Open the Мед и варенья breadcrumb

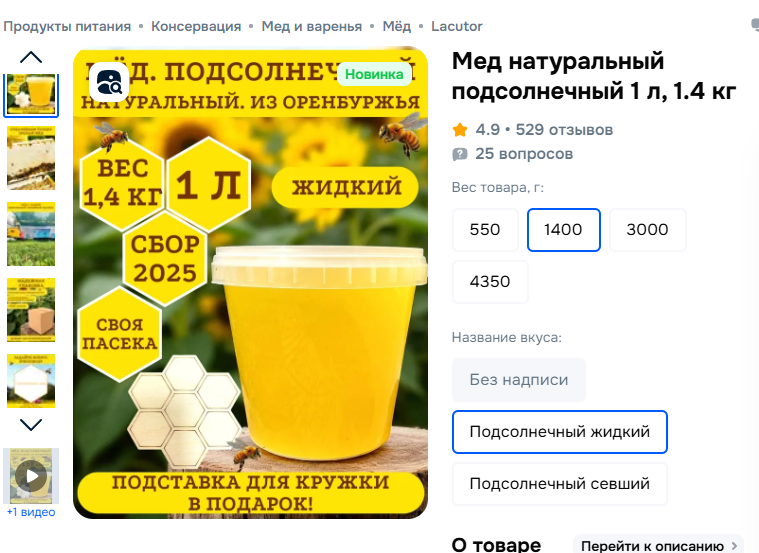[x=312, y=26]
